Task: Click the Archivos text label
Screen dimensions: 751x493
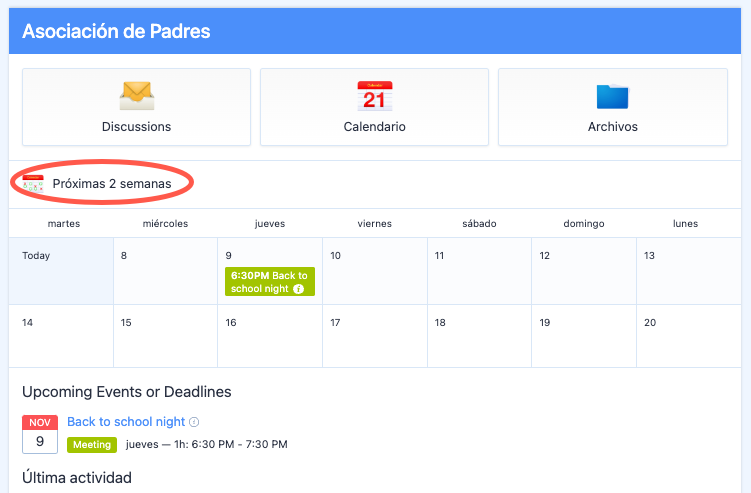Action: coord(612,127)
